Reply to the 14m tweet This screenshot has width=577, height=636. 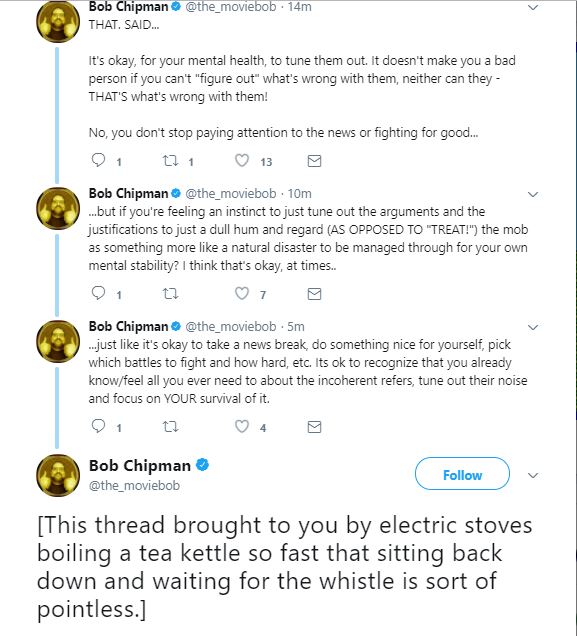(98, 161)
